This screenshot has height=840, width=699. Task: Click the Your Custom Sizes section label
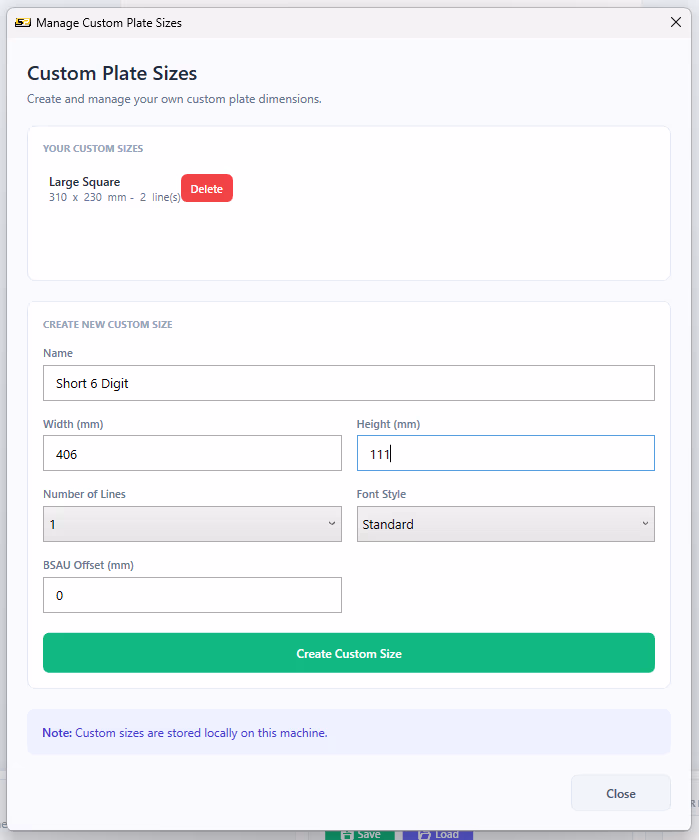pyautogui.click(x=93, y=148)
